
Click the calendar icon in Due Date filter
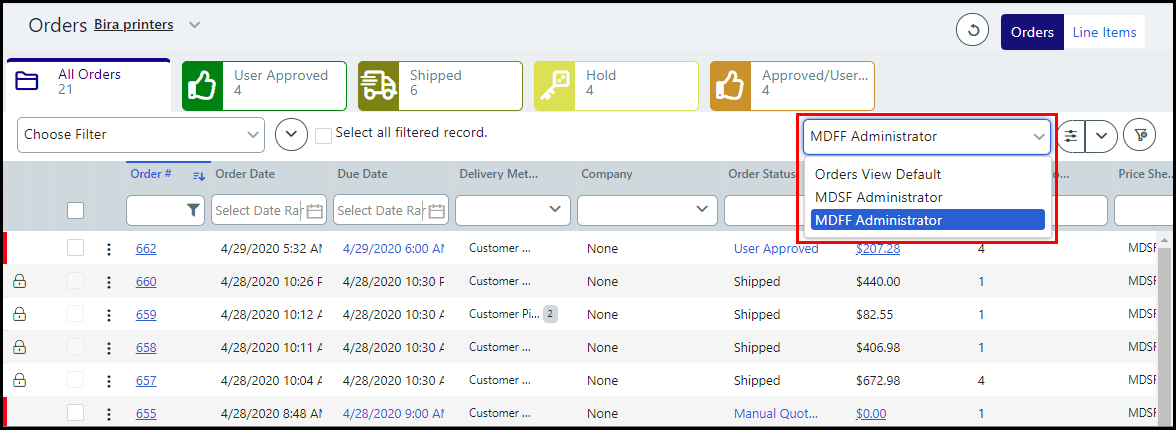[437, 210]
